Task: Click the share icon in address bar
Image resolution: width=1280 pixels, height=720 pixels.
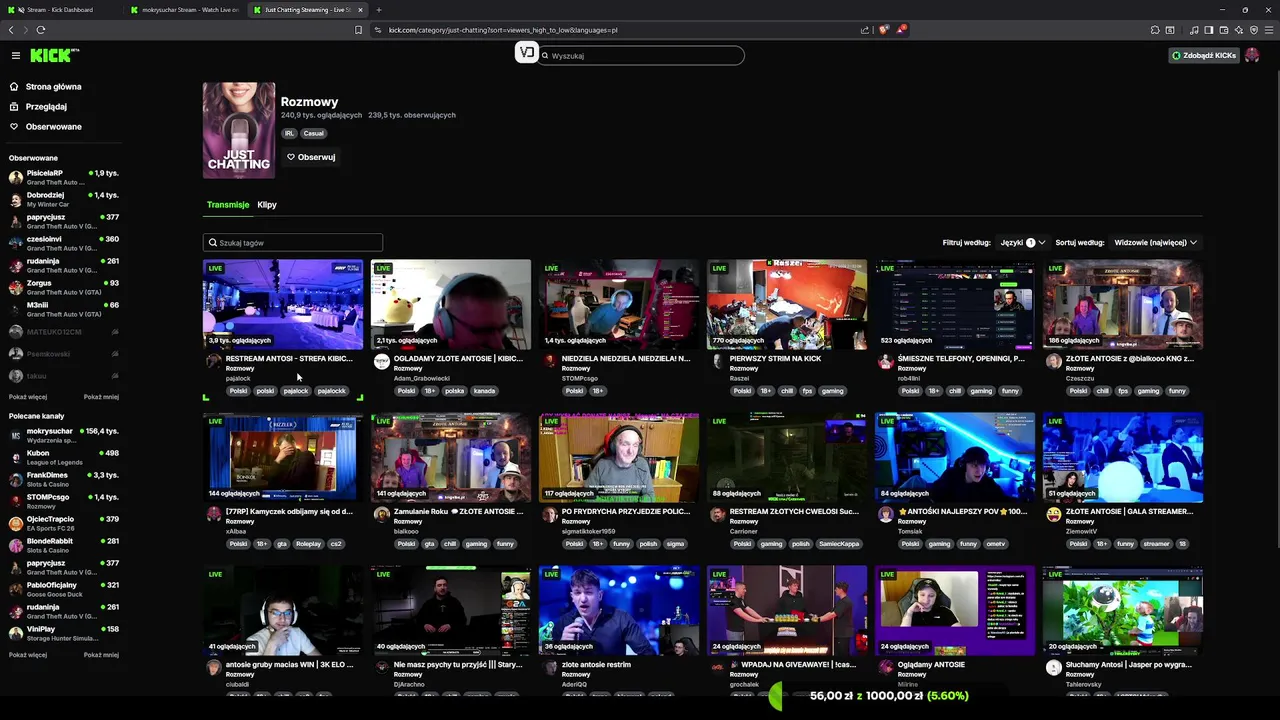Action: 865,30
